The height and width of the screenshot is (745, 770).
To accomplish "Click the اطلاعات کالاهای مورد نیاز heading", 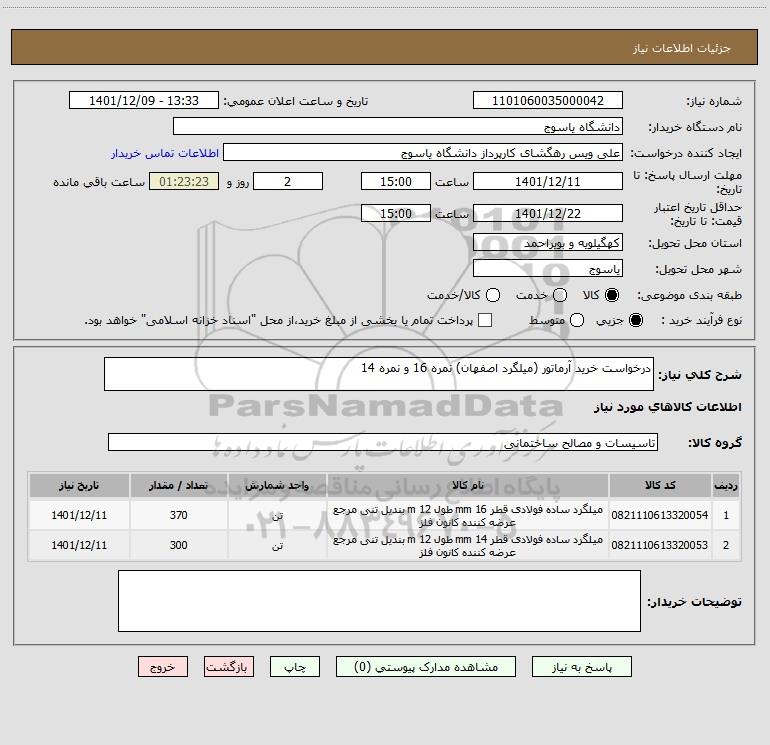I will click(x=668, y=407).
